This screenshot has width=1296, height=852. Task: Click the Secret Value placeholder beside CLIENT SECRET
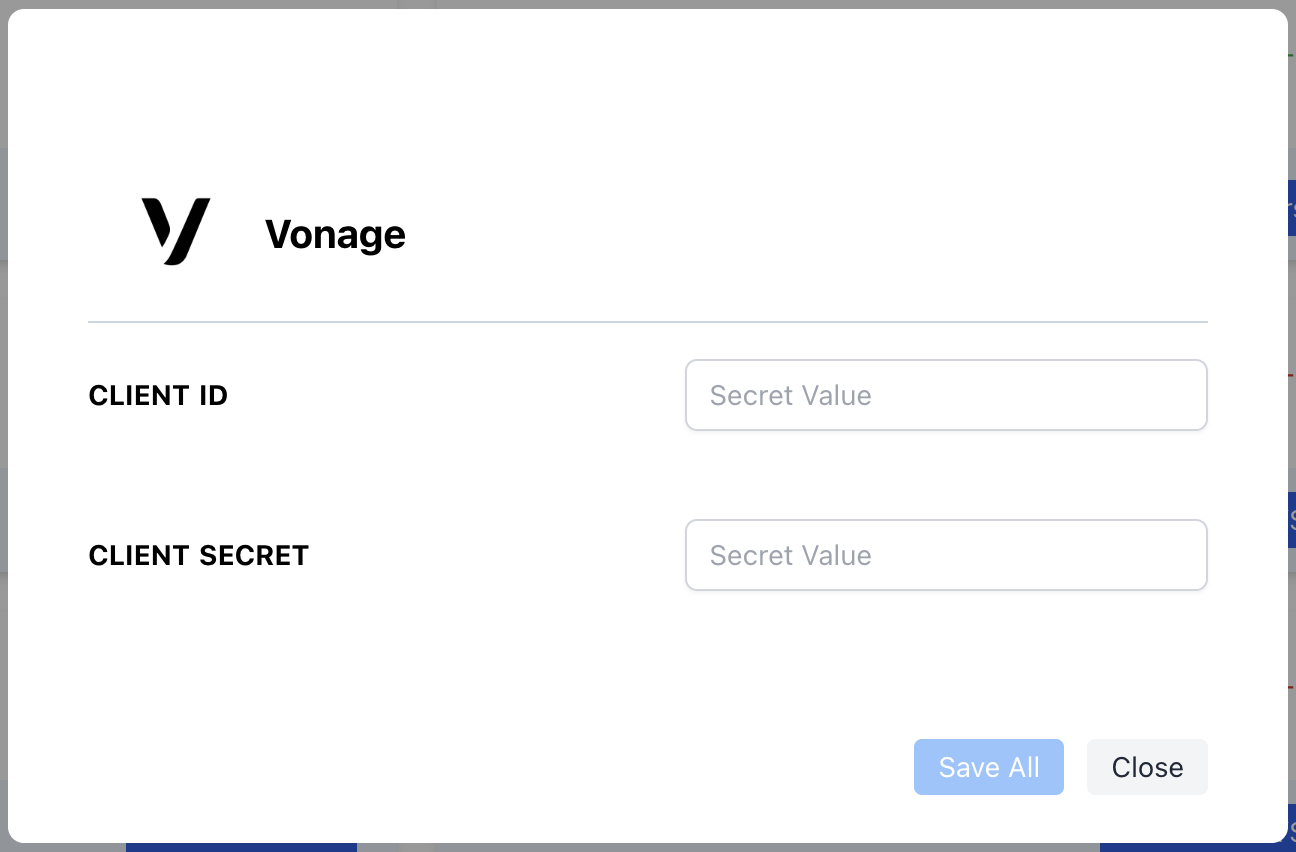point(790,555)
